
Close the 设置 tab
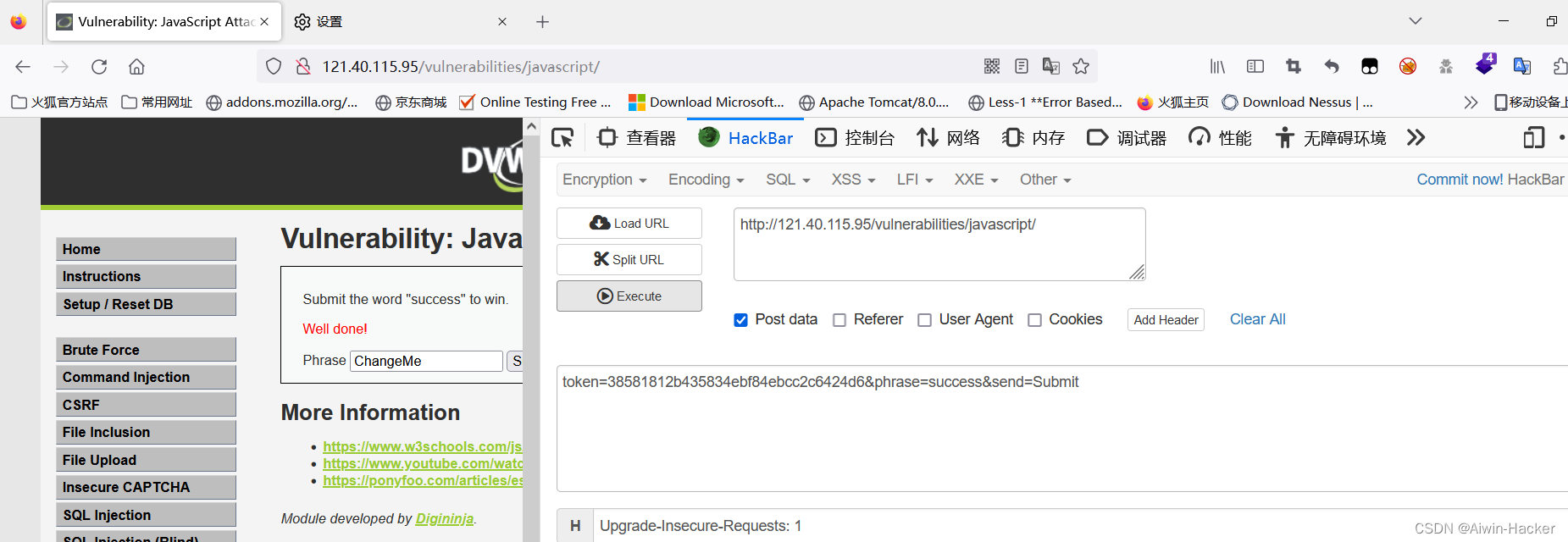click(502, 22)
